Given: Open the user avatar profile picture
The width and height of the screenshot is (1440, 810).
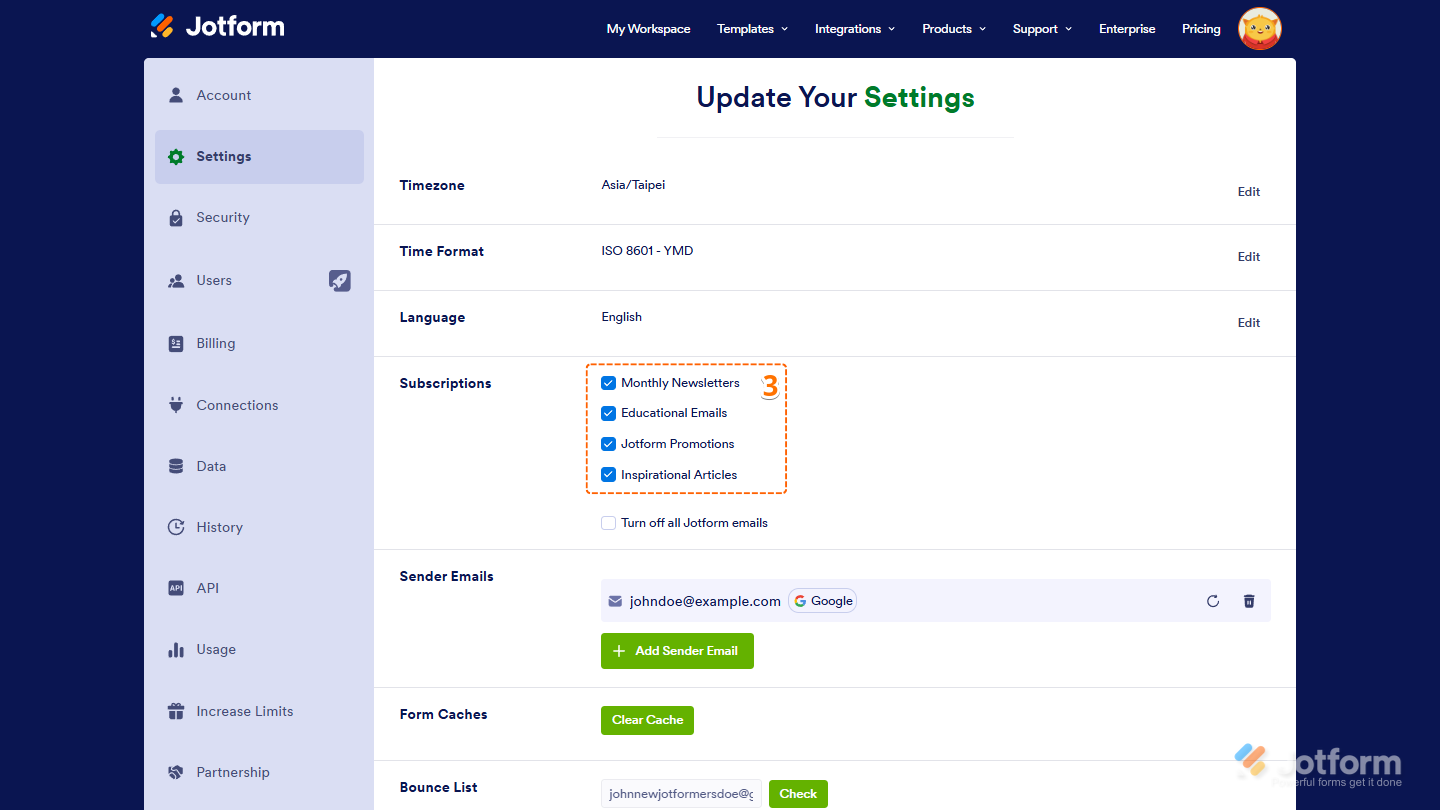Looking at the screenshot, I should coord(1259,29).
